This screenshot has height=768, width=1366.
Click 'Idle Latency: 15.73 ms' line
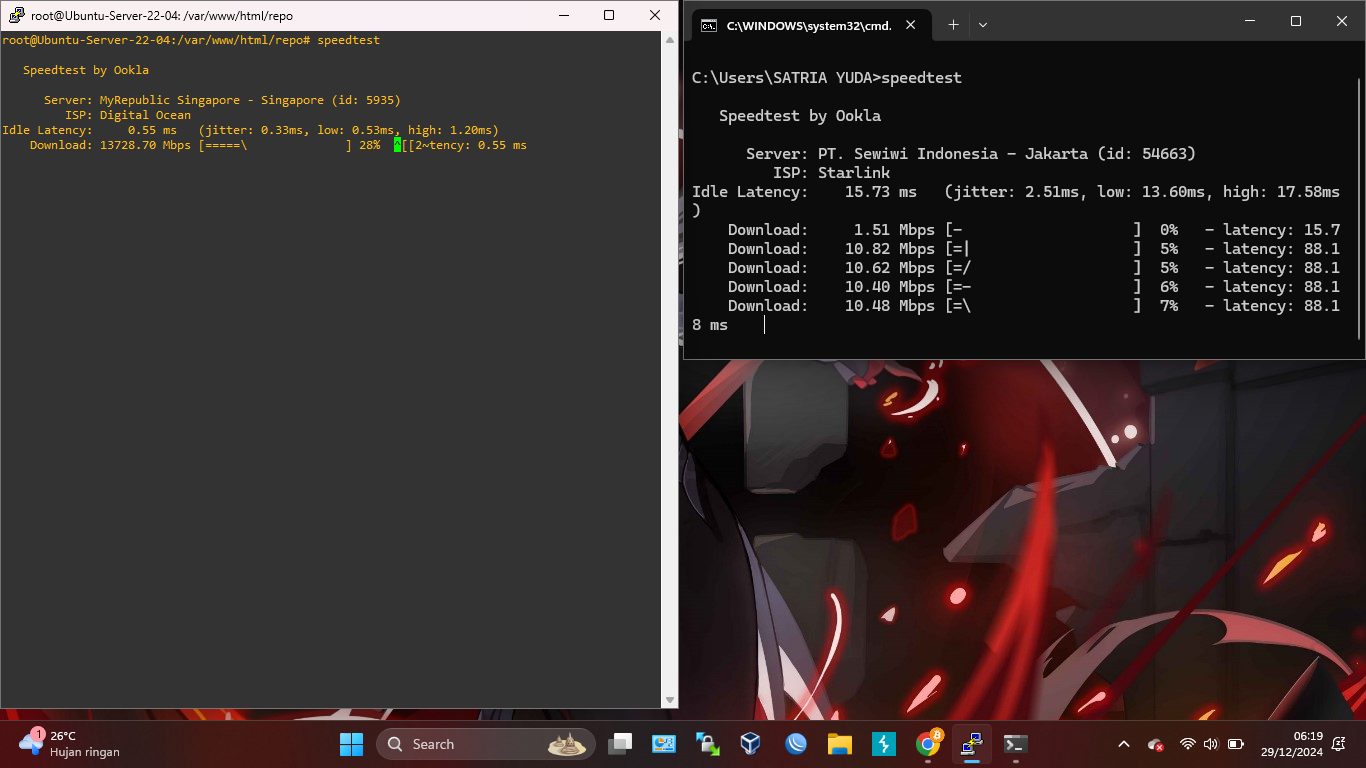pos(1016,192)
